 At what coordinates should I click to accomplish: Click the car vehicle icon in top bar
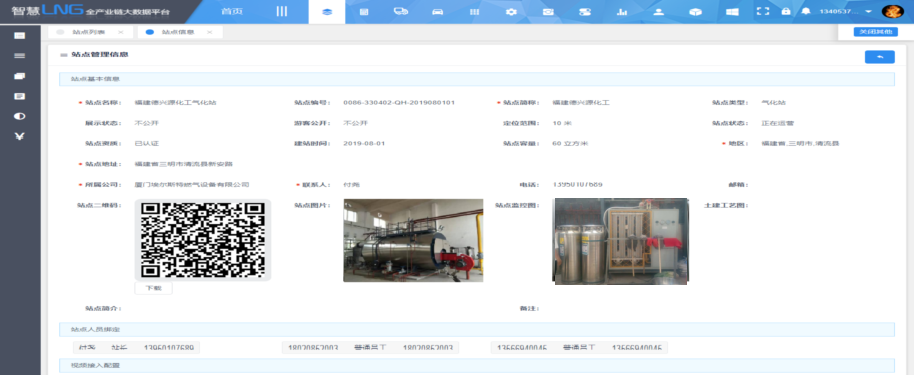(x=438, y=12)
